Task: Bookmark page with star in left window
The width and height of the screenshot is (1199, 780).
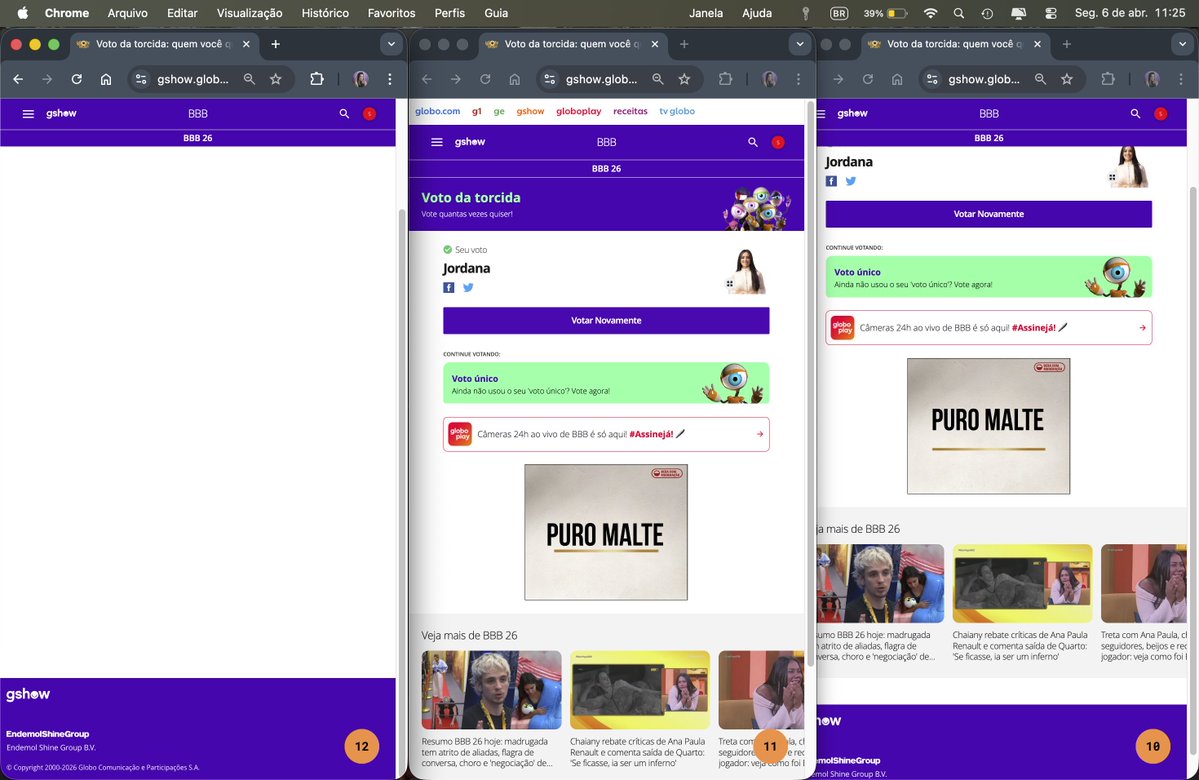Action: [276, 79]
